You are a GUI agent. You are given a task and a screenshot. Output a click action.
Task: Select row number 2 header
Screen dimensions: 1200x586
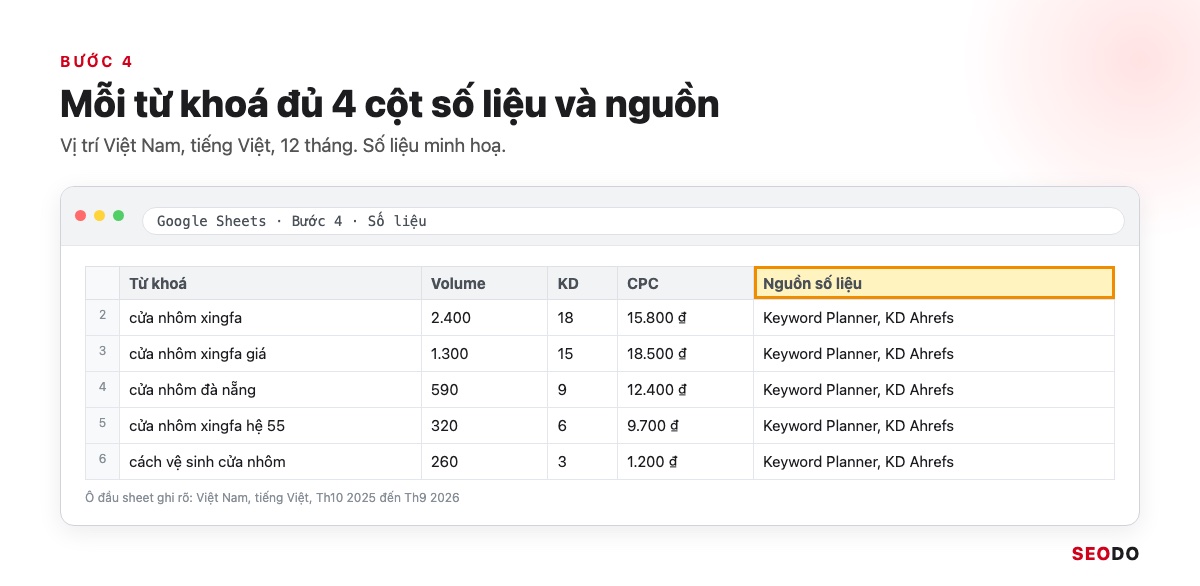[x=103, y=318]
